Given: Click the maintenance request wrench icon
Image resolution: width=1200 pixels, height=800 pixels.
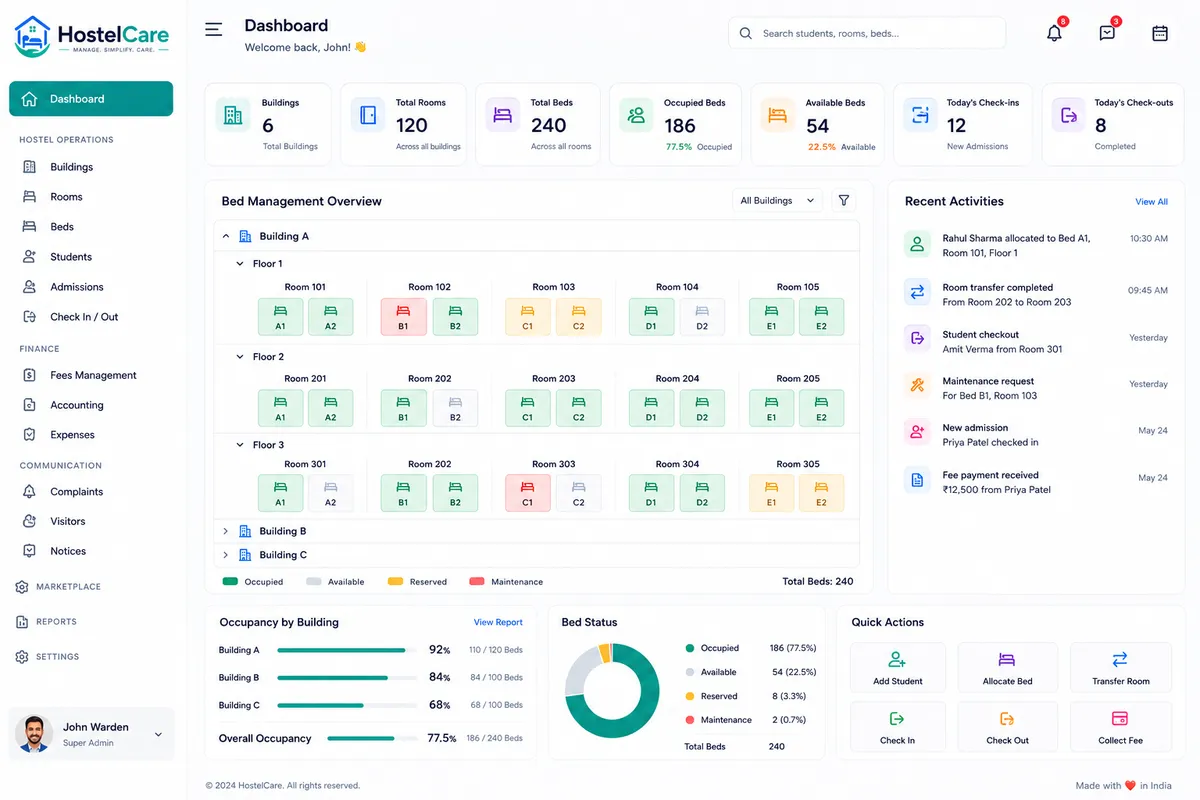Looking at the screenshot, I should point(917,385).
